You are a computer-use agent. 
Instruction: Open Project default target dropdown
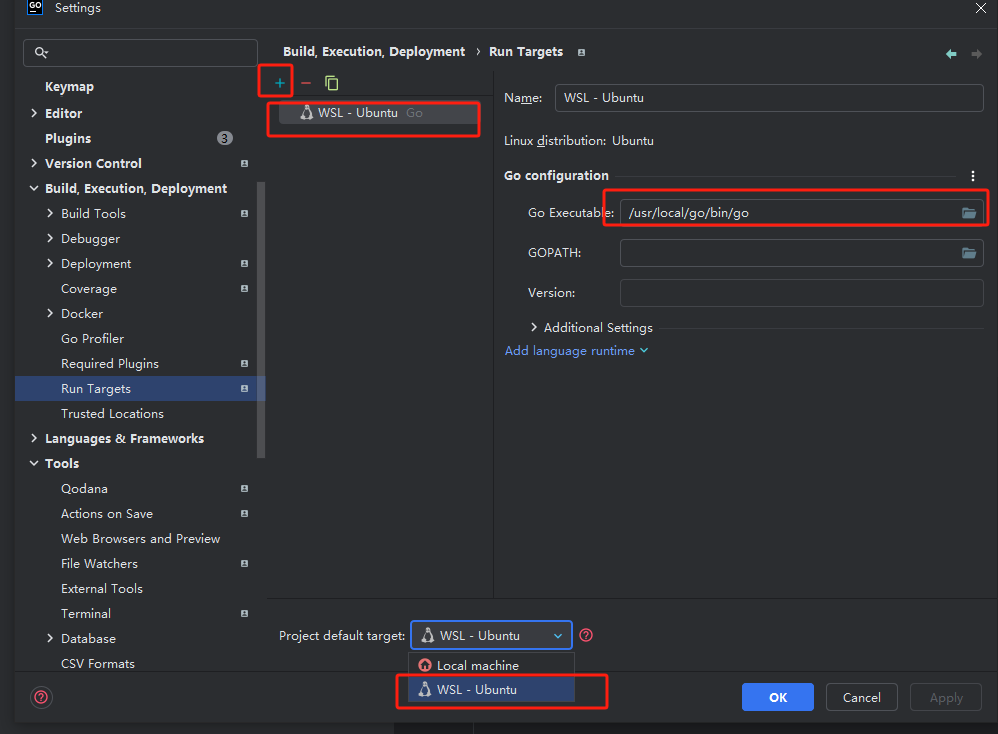(x=491, y=635)
